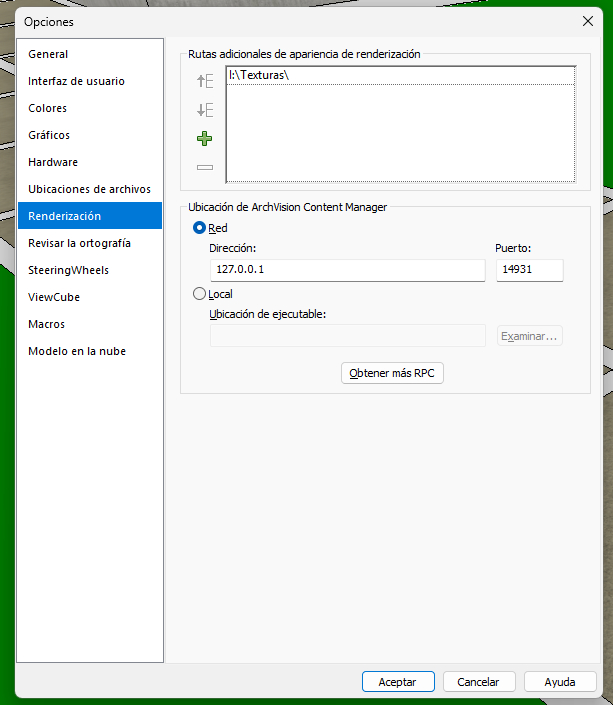The width and height of the screenshot is (613, 705).
Task: Open the General options category
Action: click(90, 54)
